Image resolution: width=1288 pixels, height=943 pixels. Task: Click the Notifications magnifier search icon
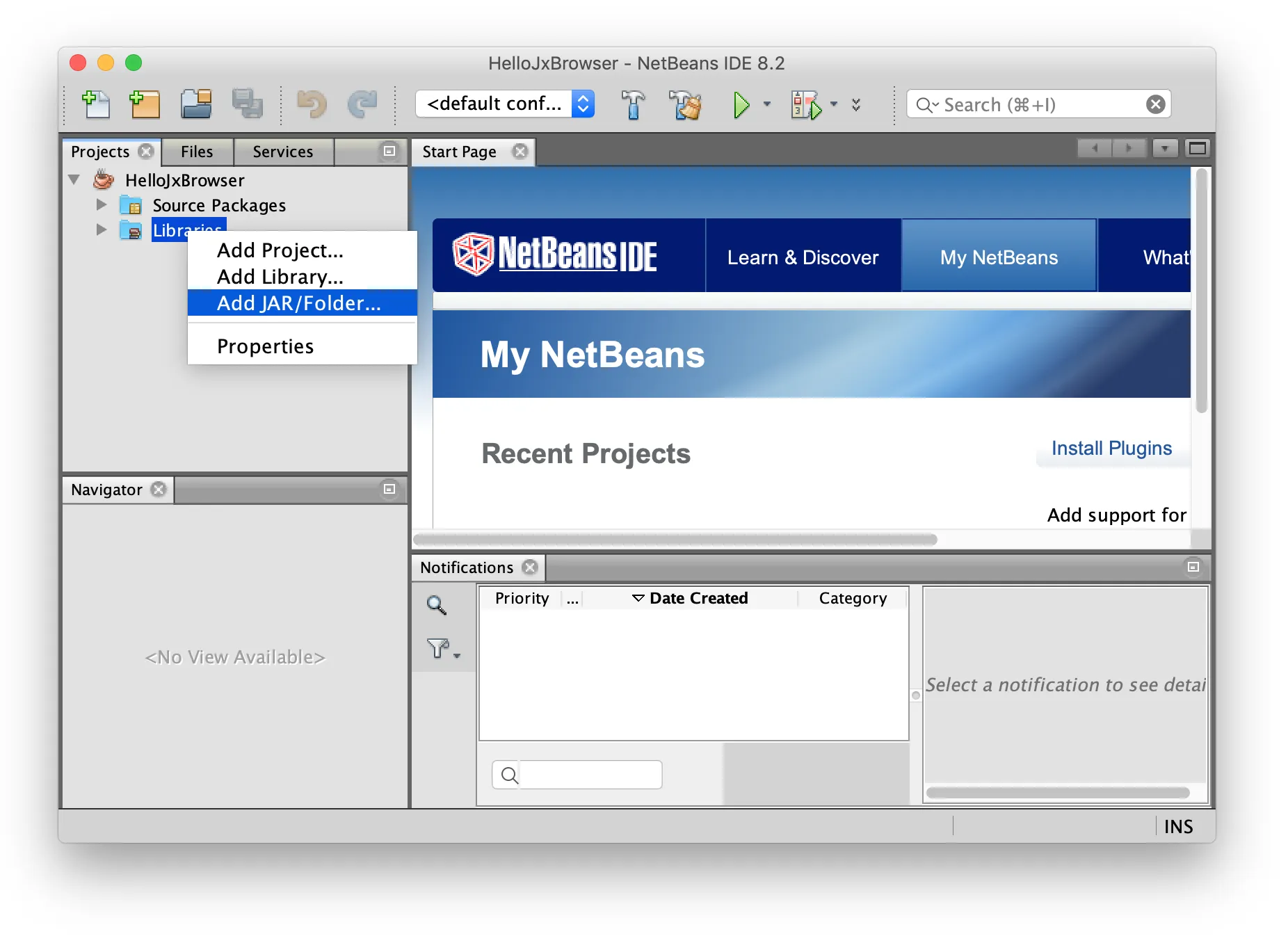click(437, 605)
